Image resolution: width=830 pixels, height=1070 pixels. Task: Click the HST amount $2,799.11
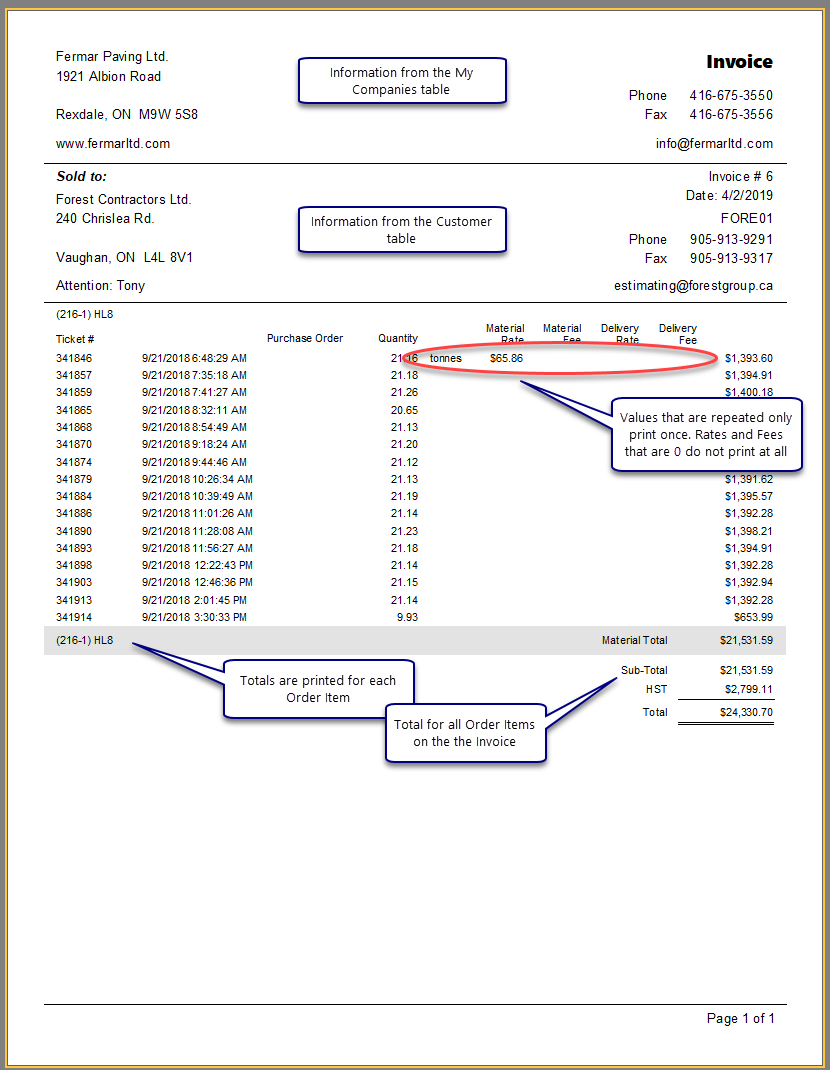pyautogui.click(x=748, y=689)
